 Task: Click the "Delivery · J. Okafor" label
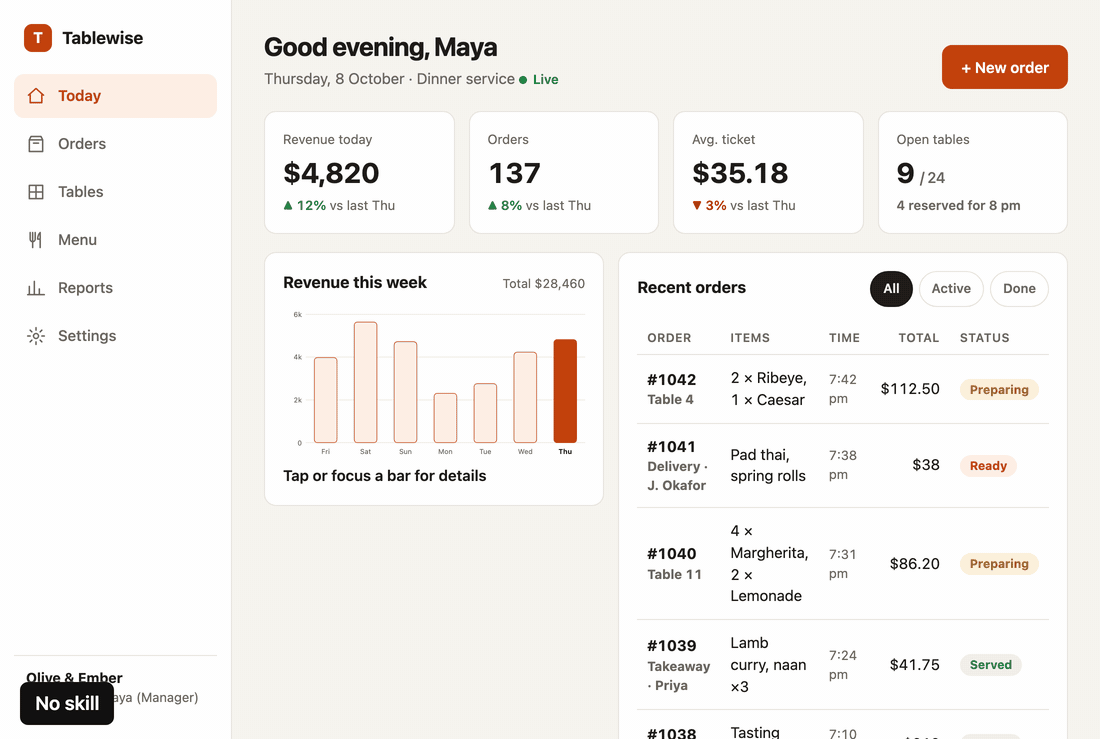point(677,476)
